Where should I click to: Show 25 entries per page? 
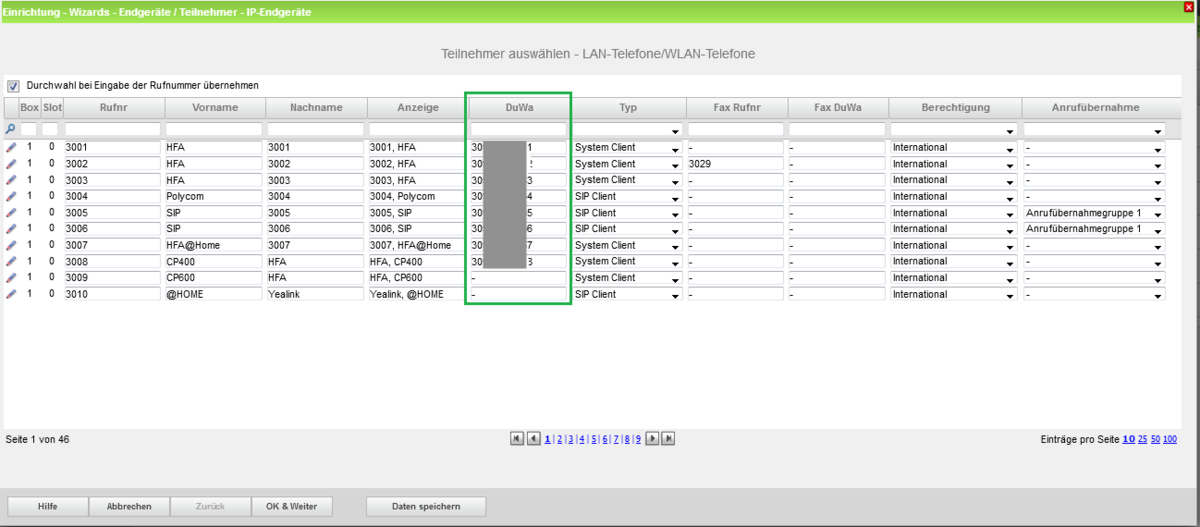click(x=1143, y=440)
